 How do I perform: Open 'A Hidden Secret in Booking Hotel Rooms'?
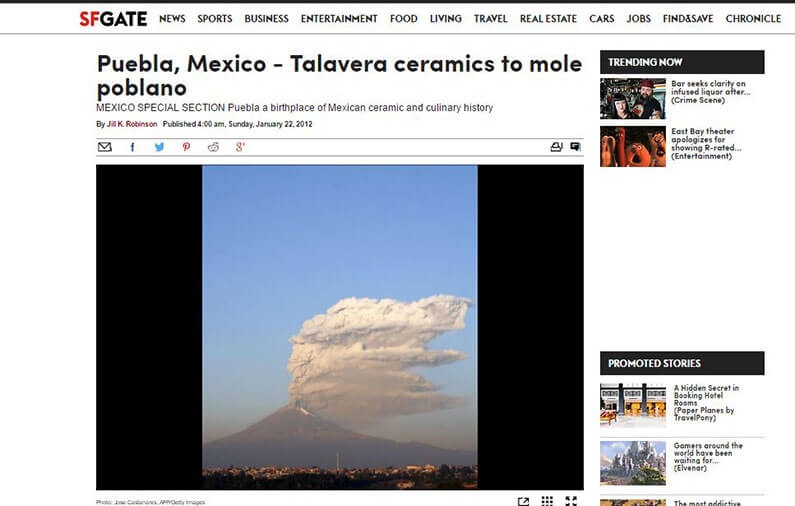pos(706,403)
